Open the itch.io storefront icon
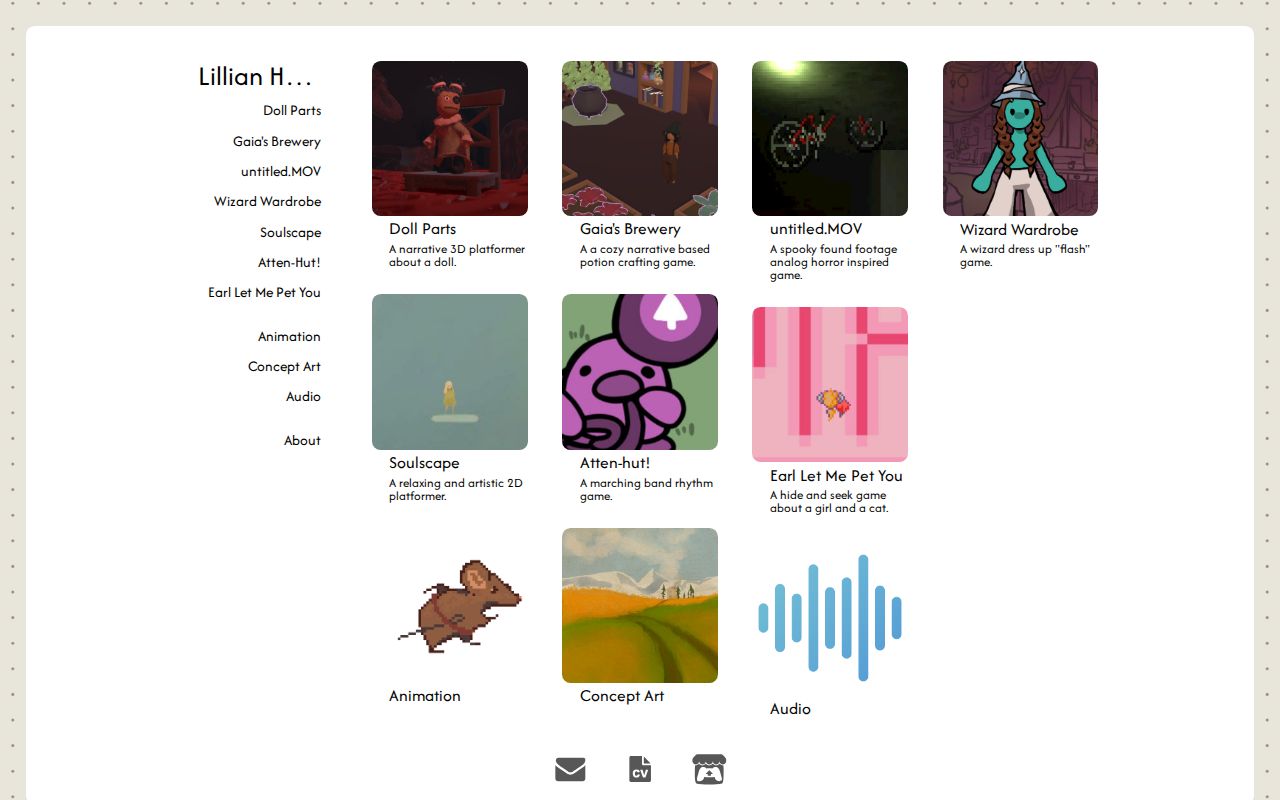1280x800 pixels. [x=709, y=769]
